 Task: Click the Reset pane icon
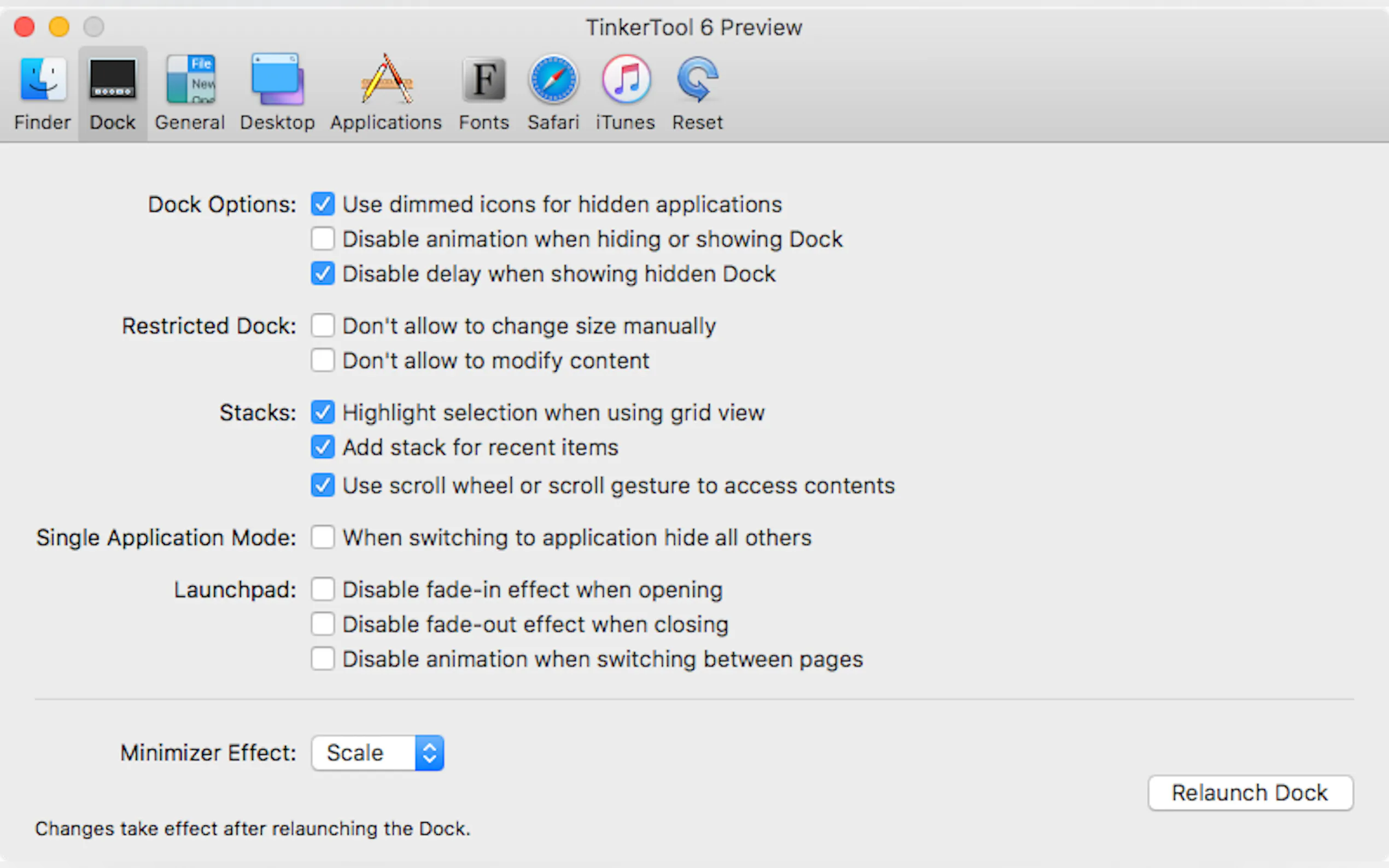pos(697,80)
